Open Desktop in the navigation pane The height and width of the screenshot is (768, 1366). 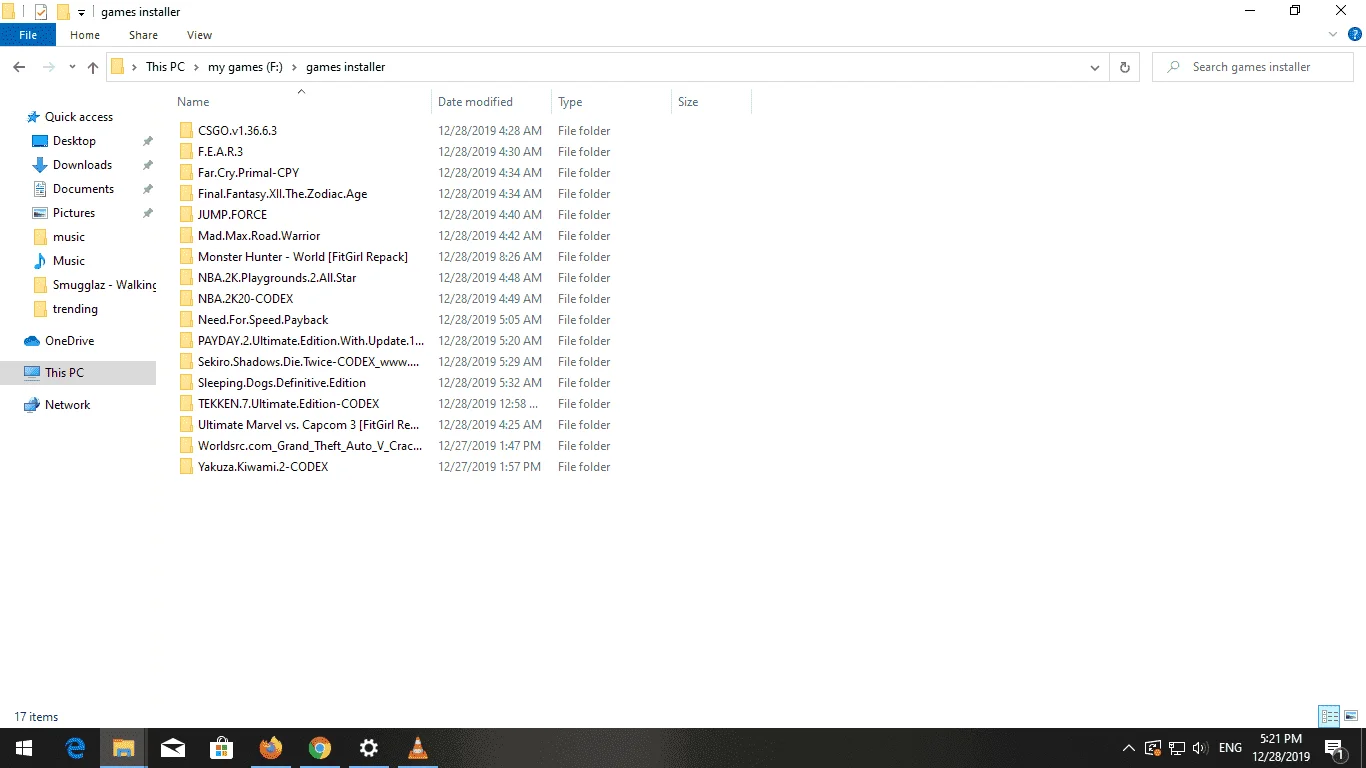point(75,141)
